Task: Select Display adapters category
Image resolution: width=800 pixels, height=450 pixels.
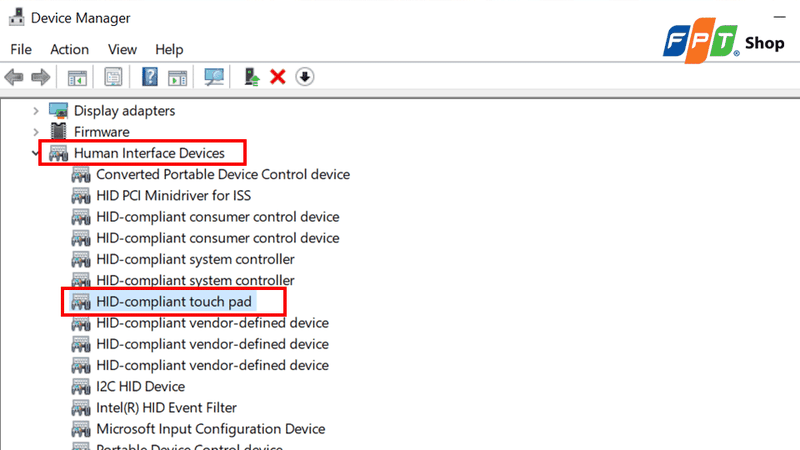Action: [124, 111]
